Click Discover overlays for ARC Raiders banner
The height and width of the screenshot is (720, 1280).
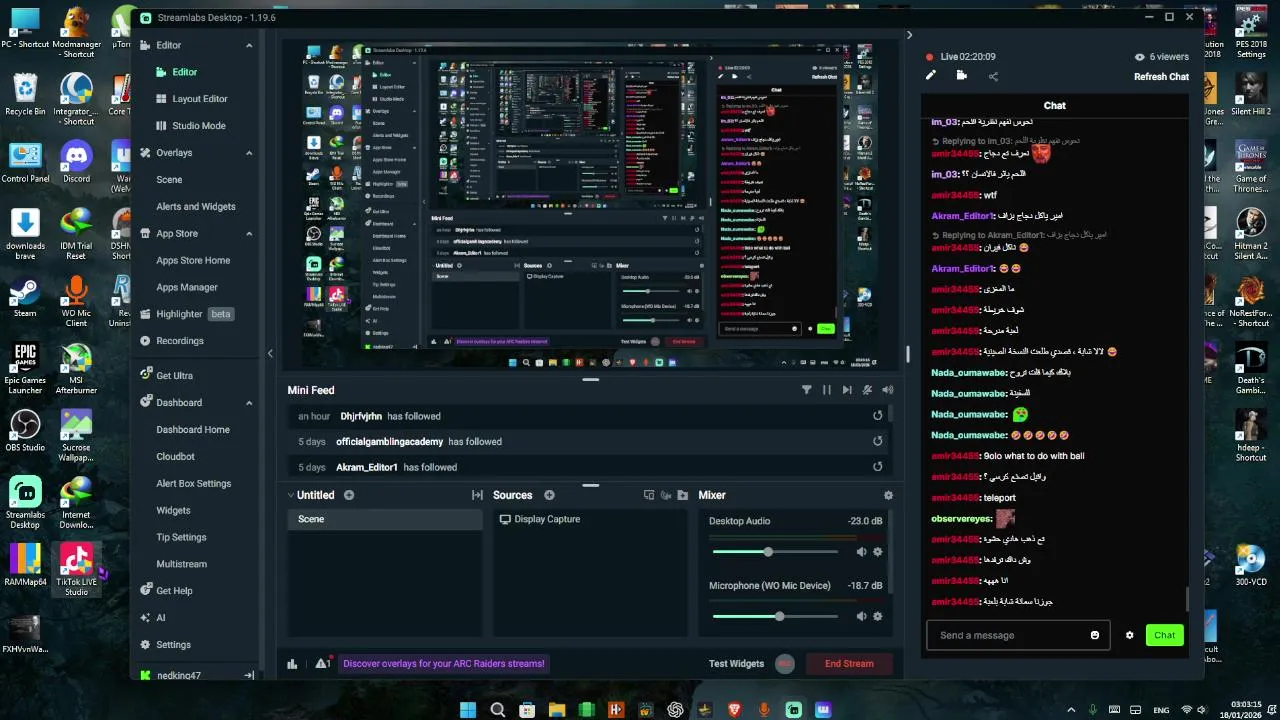[x=444, y=664]
